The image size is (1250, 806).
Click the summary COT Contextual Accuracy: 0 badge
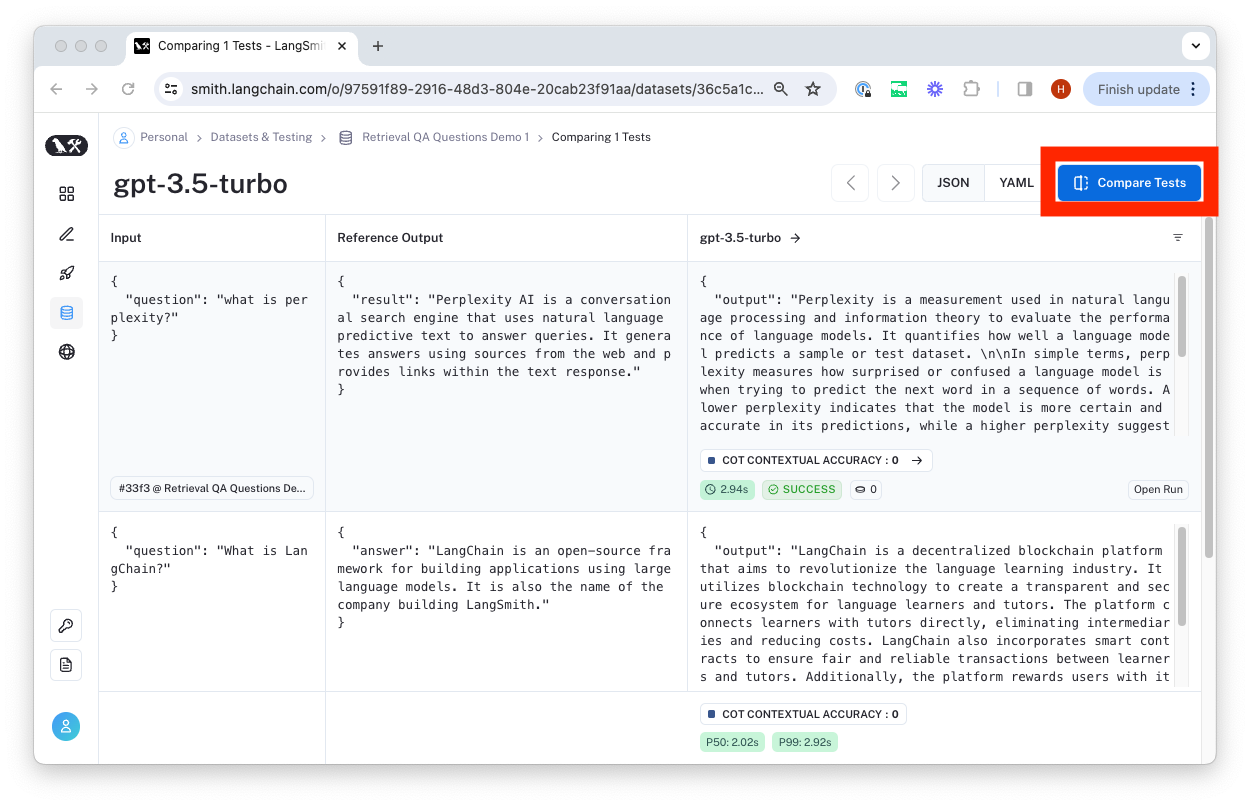click(x=803, y=715)
